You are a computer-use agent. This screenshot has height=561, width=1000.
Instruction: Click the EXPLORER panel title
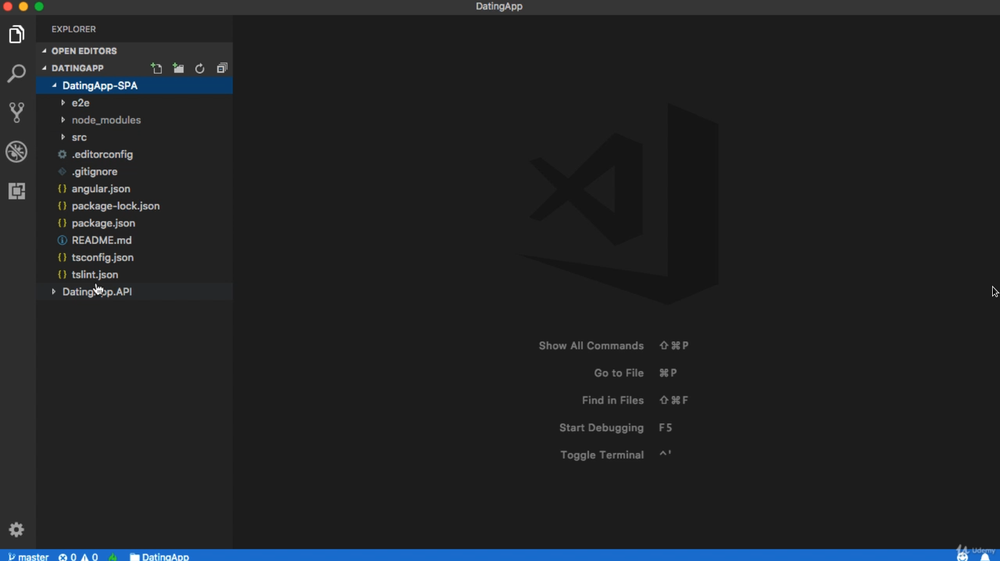[x=74, y=29]
